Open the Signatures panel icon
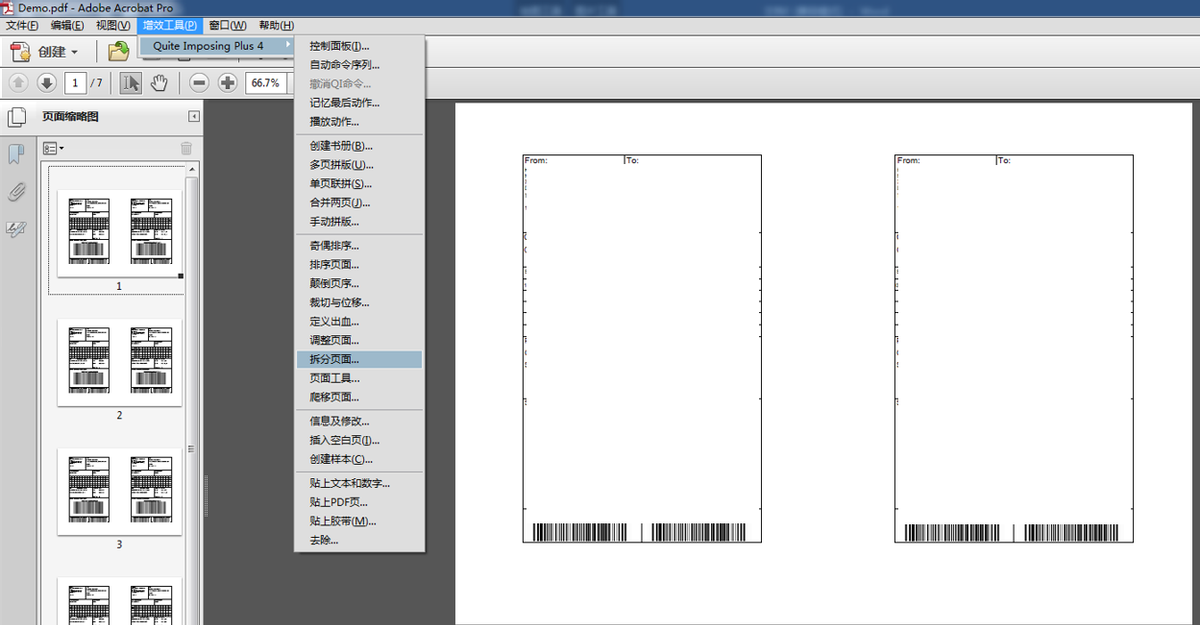The image size is (1200, 625). (16, 230)
